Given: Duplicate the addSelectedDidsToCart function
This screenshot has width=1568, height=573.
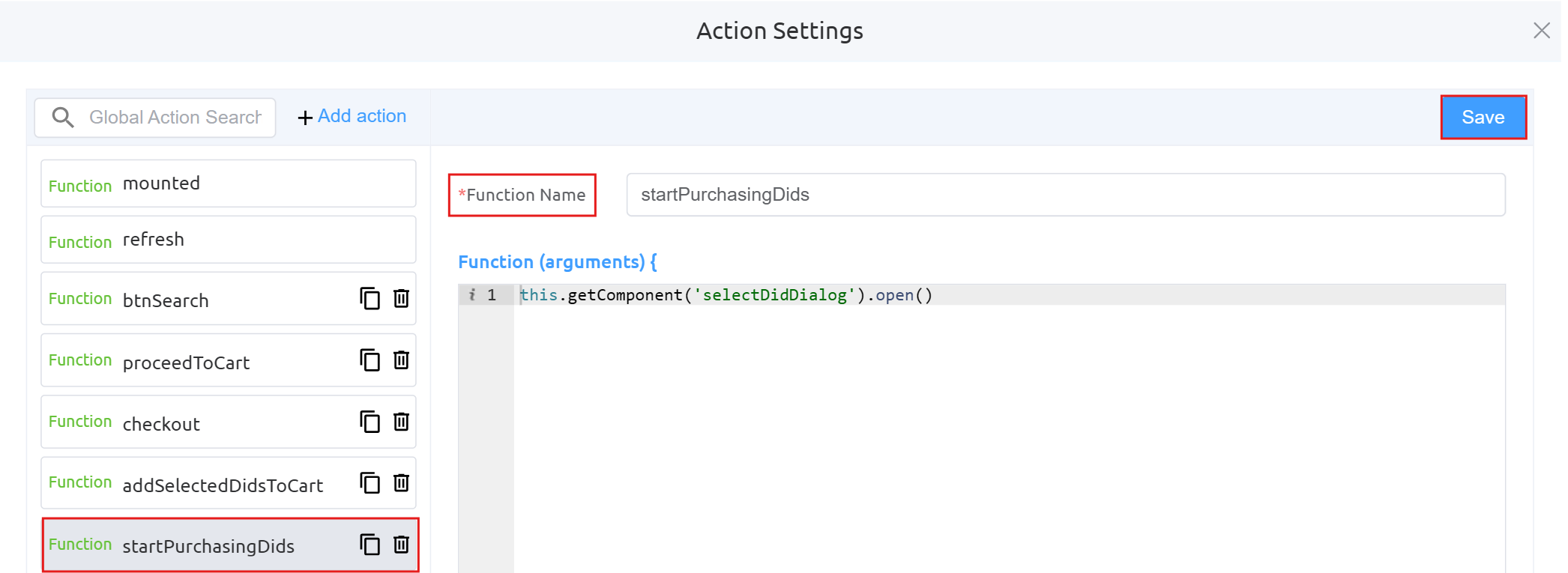Looking at the screenshot, I should [x=370, y=483].
